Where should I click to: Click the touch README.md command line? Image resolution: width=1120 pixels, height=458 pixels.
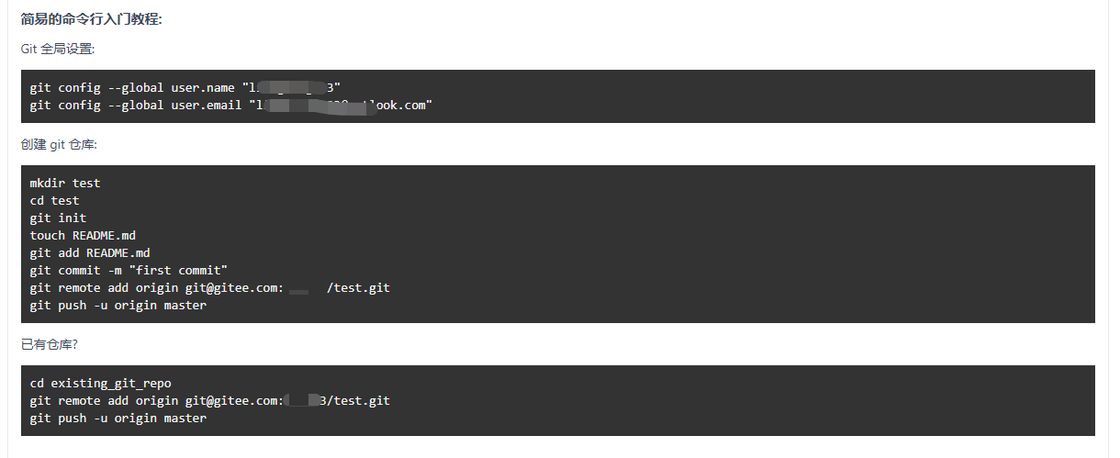pos(83,235)
